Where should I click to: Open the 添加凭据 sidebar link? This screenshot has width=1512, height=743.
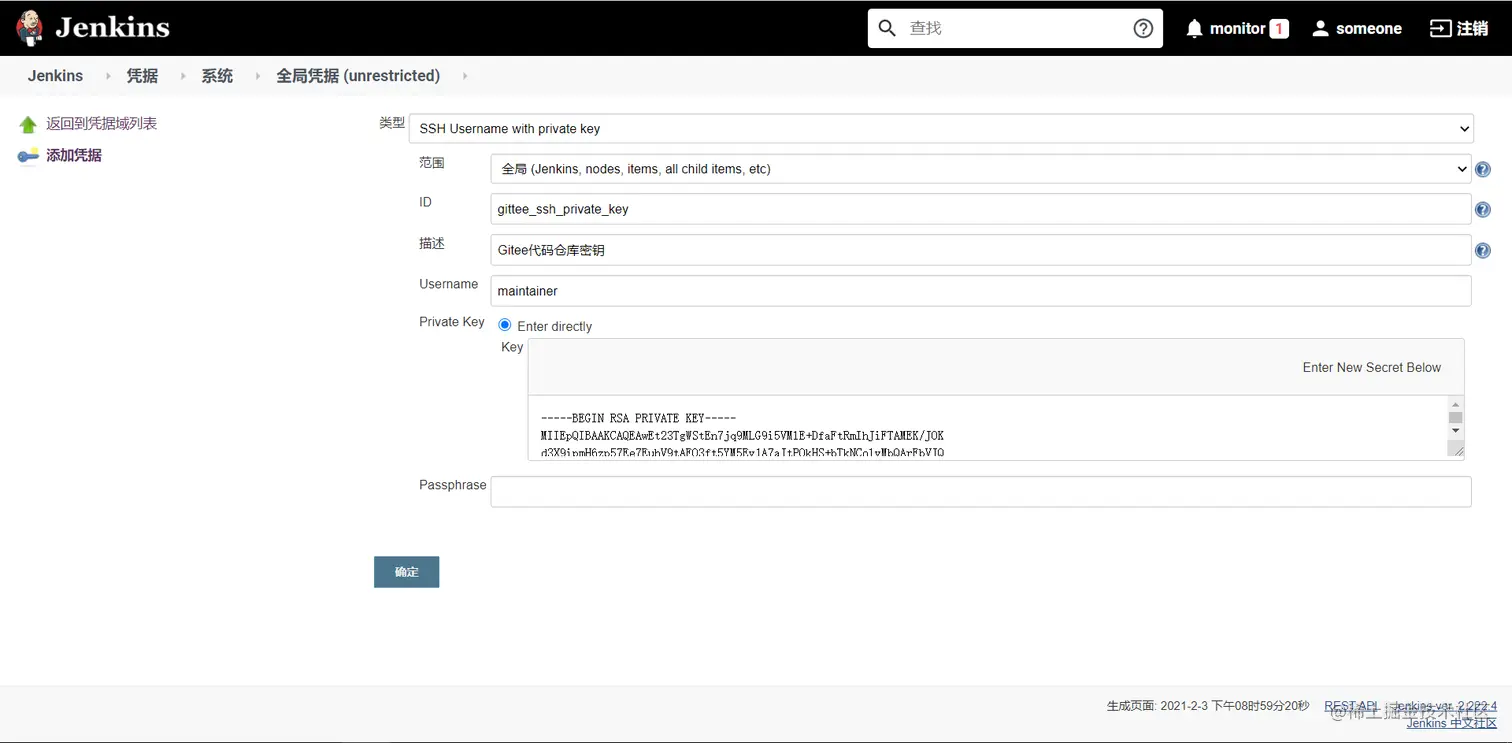pyautogui.click(x=74, y=155)
